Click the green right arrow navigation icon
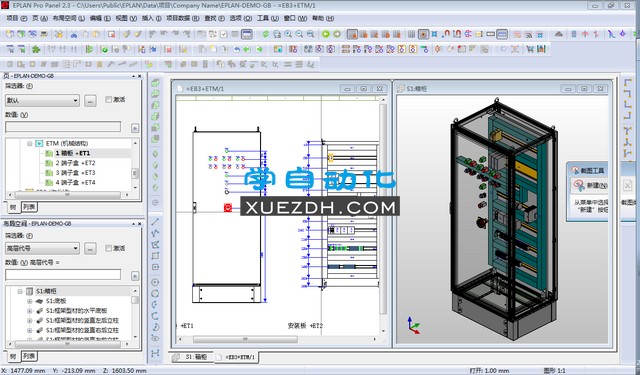Image resolution: width=640 pixels, height=375 pixels. pyautogui.click(x=337, y=34)
